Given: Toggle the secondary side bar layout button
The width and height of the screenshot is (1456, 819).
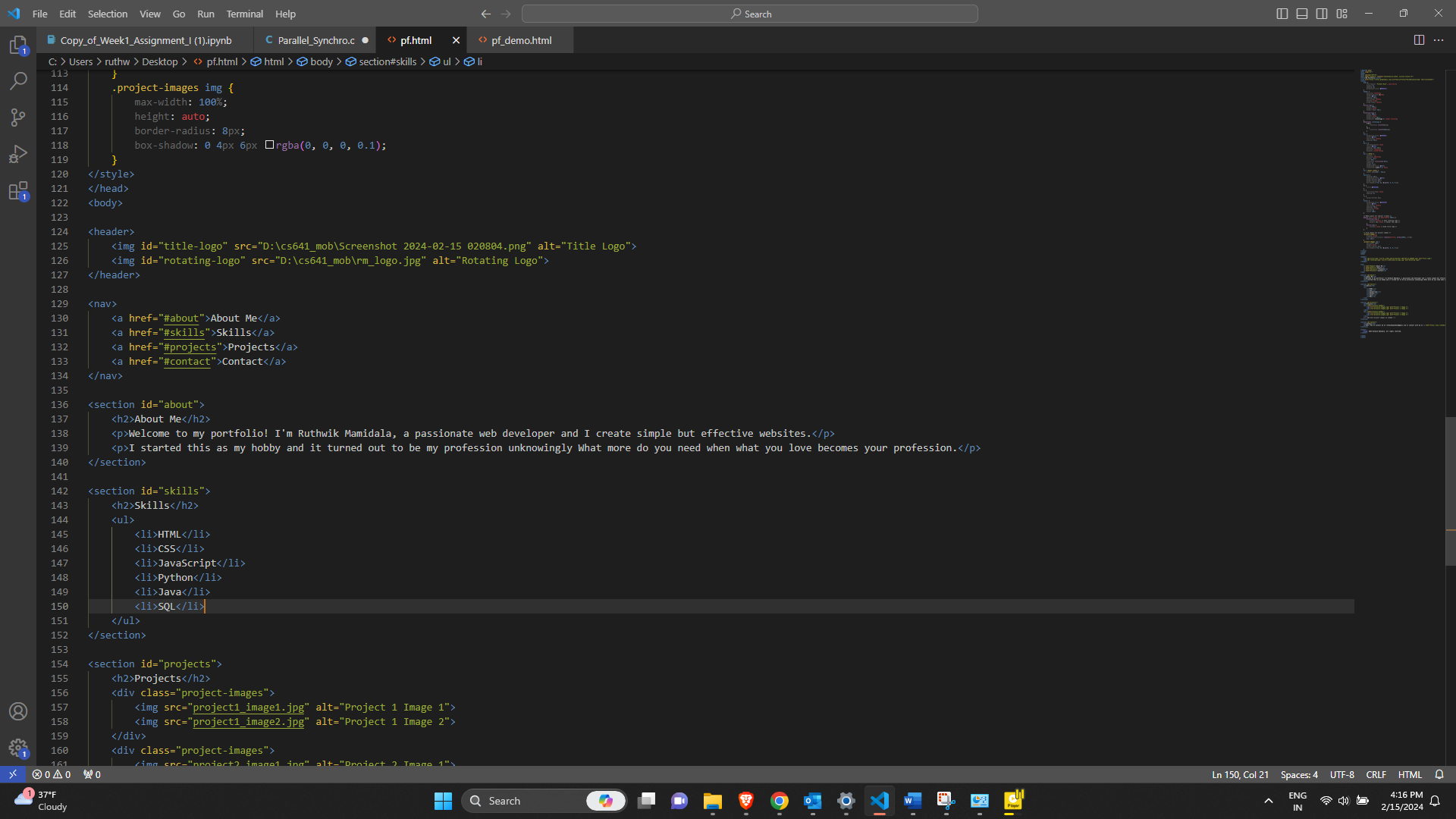Looking at the screenshot, I should (x=1322, y=14).
